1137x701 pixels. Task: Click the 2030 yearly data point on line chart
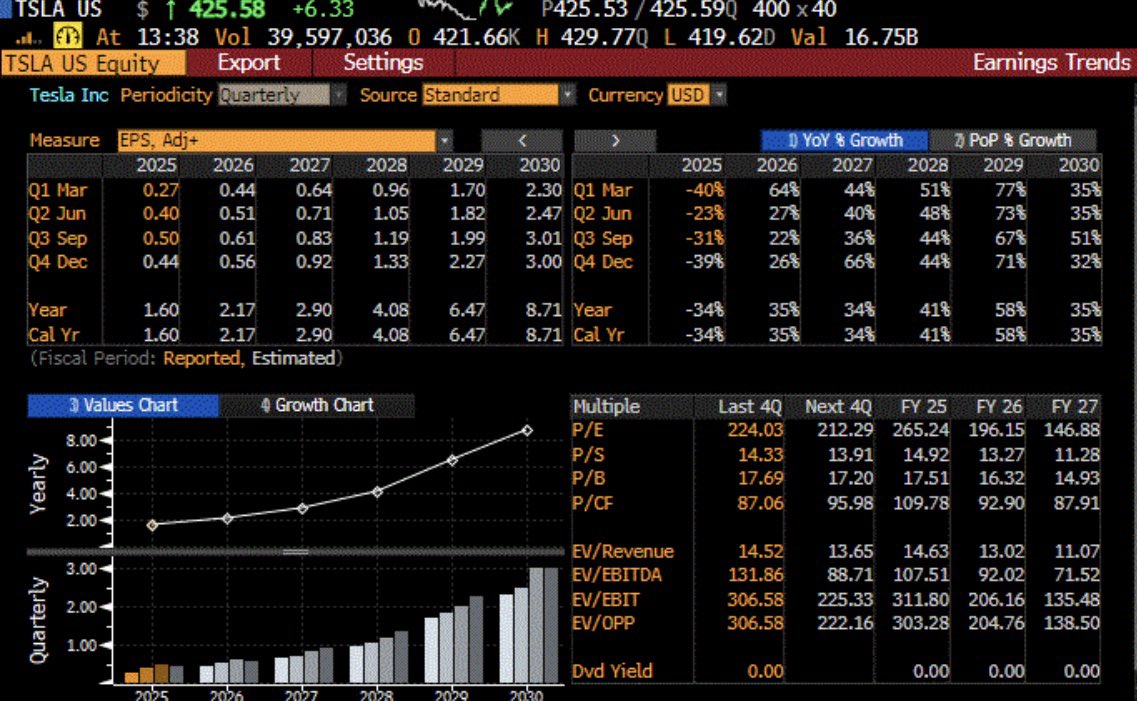point(527,430)
